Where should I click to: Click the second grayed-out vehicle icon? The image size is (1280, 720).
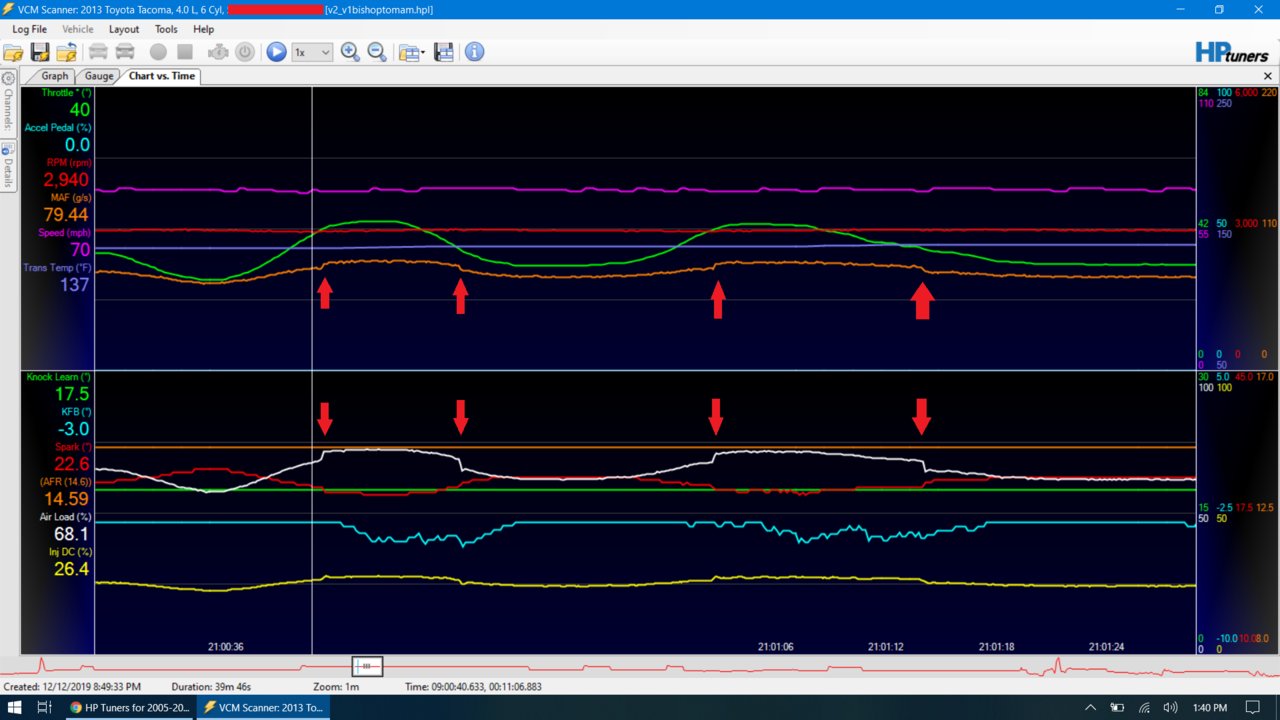tap(125, 52)
